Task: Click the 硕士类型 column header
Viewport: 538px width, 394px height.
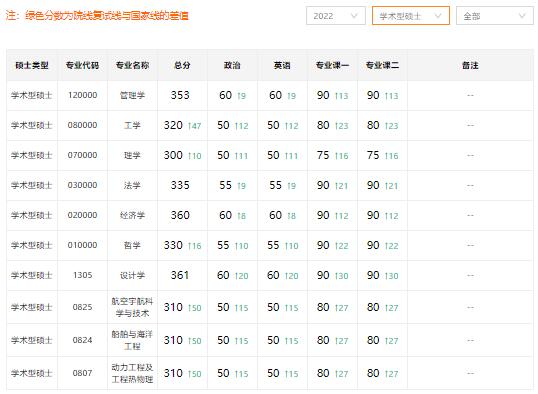Action: (32, 65)
